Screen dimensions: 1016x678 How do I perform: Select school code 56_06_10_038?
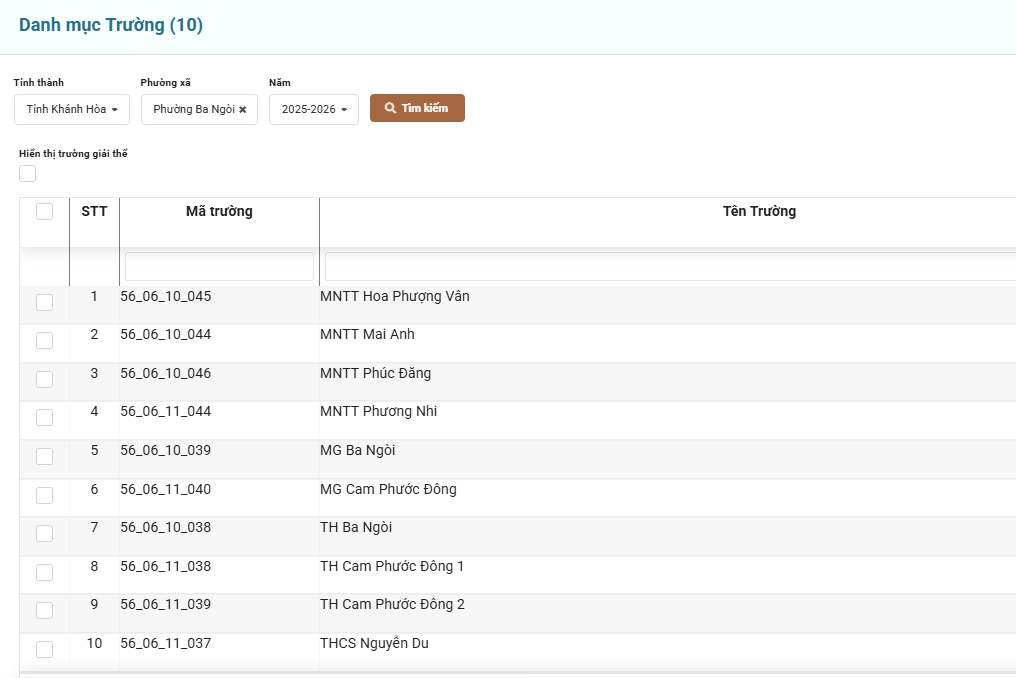tap(166, 528)
